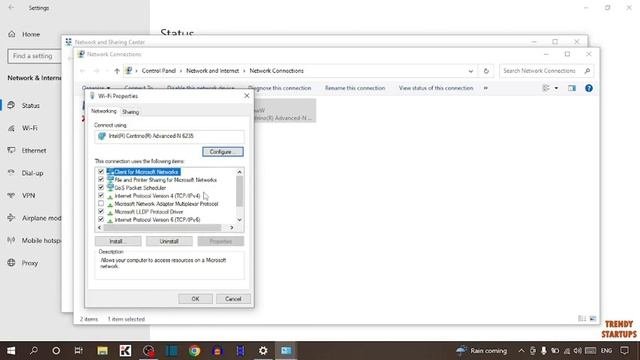Select Status in Settings sidebar
Image resolution: width=640 pixels, height=360 pixels.
pos(31,105)
